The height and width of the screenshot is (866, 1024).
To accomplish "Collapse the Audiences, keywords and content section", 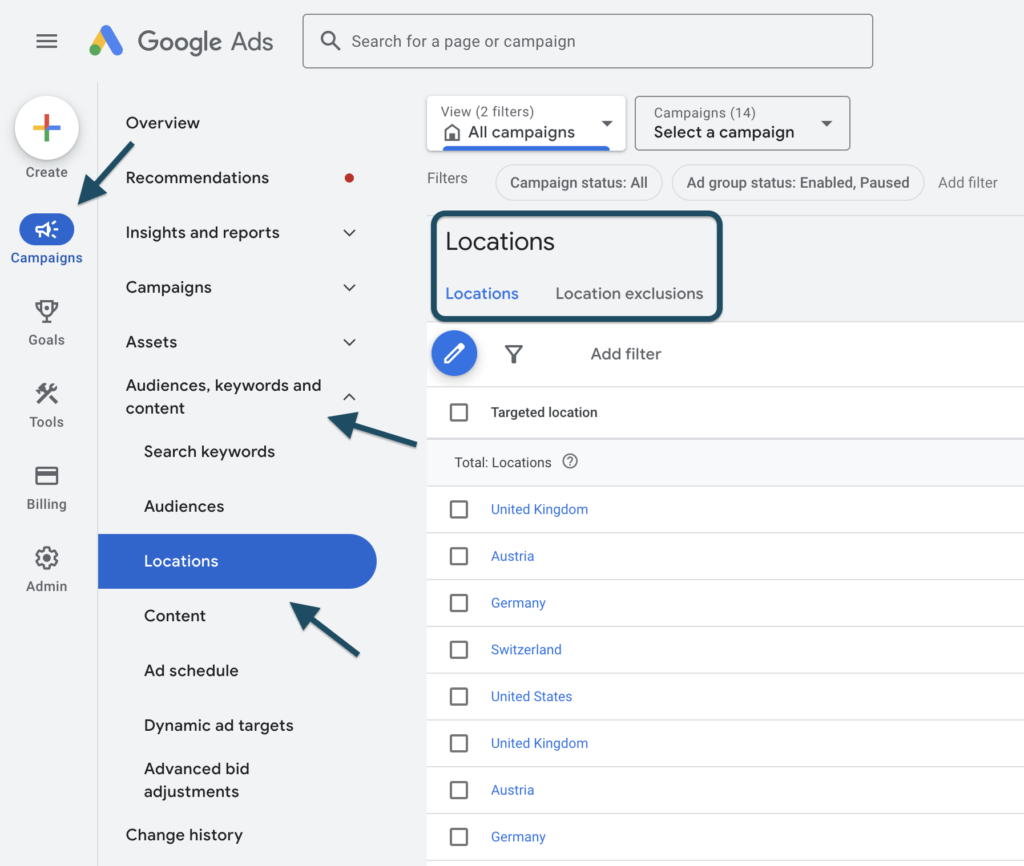I will point(349,396).
